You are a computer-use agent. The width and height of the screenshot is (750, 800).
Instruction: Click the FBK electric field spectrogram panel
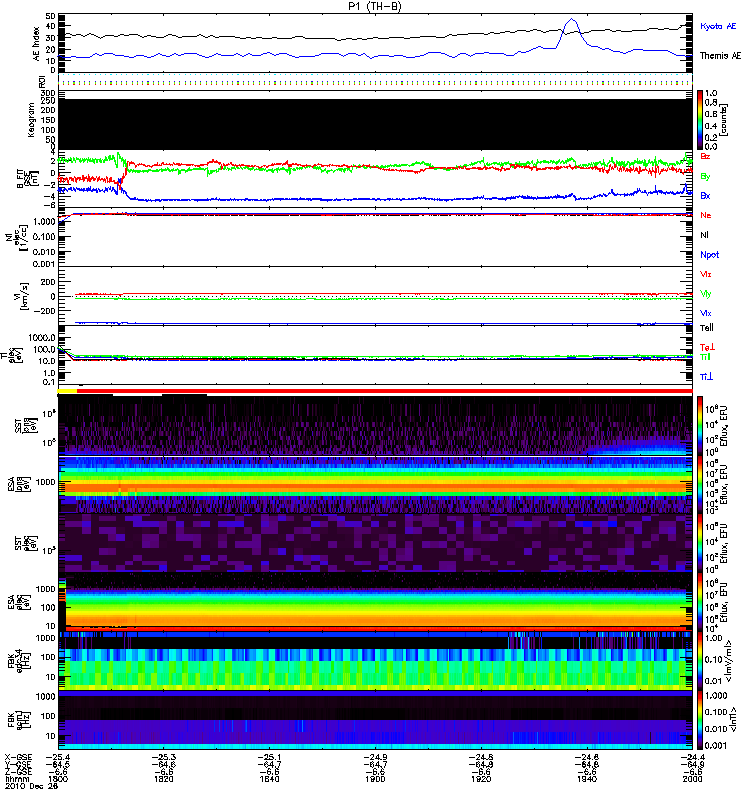(x=375, y=661)
